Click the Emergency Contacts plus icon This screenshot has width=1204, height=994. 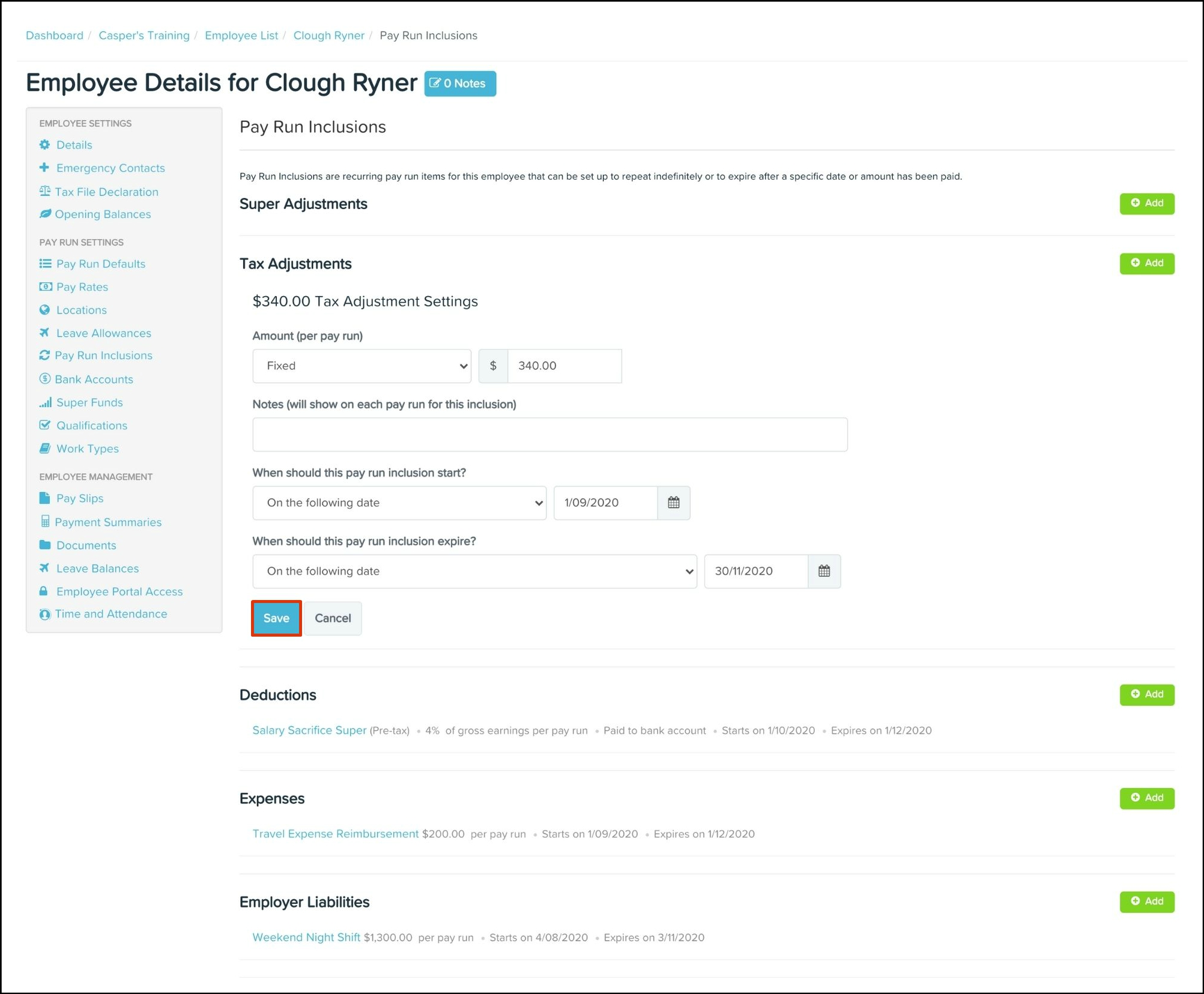tap(44, 168)
